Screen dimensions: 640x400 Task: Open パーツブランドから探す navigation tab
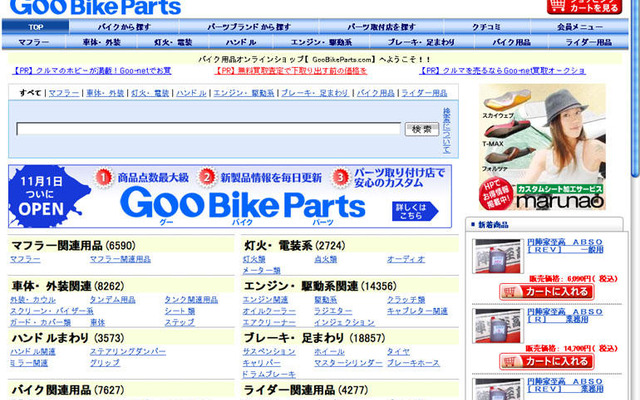click(x=249, y=27)
